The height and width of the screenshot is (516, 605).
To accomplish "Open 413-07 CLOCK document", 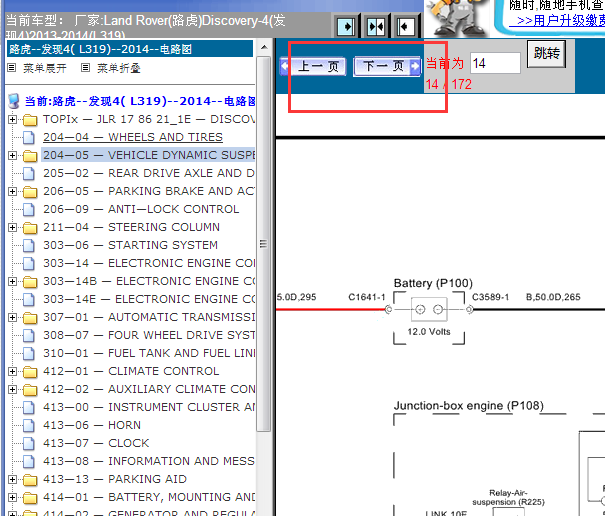I will pyautogui.click(x=96, y=443).
